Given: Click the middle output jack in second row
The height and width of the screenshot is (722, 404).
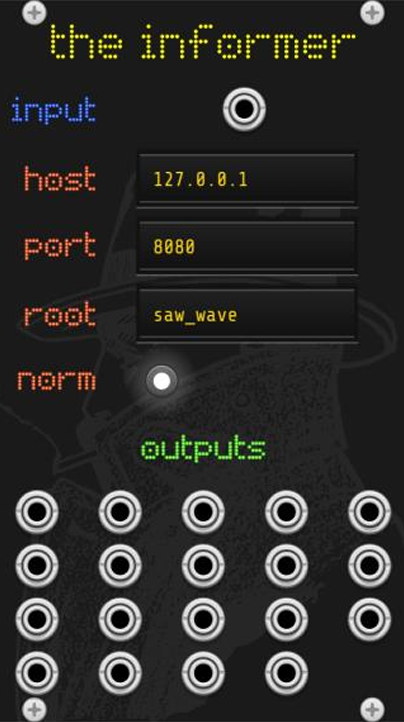Looking at the screenshot, I should [203, 565].
